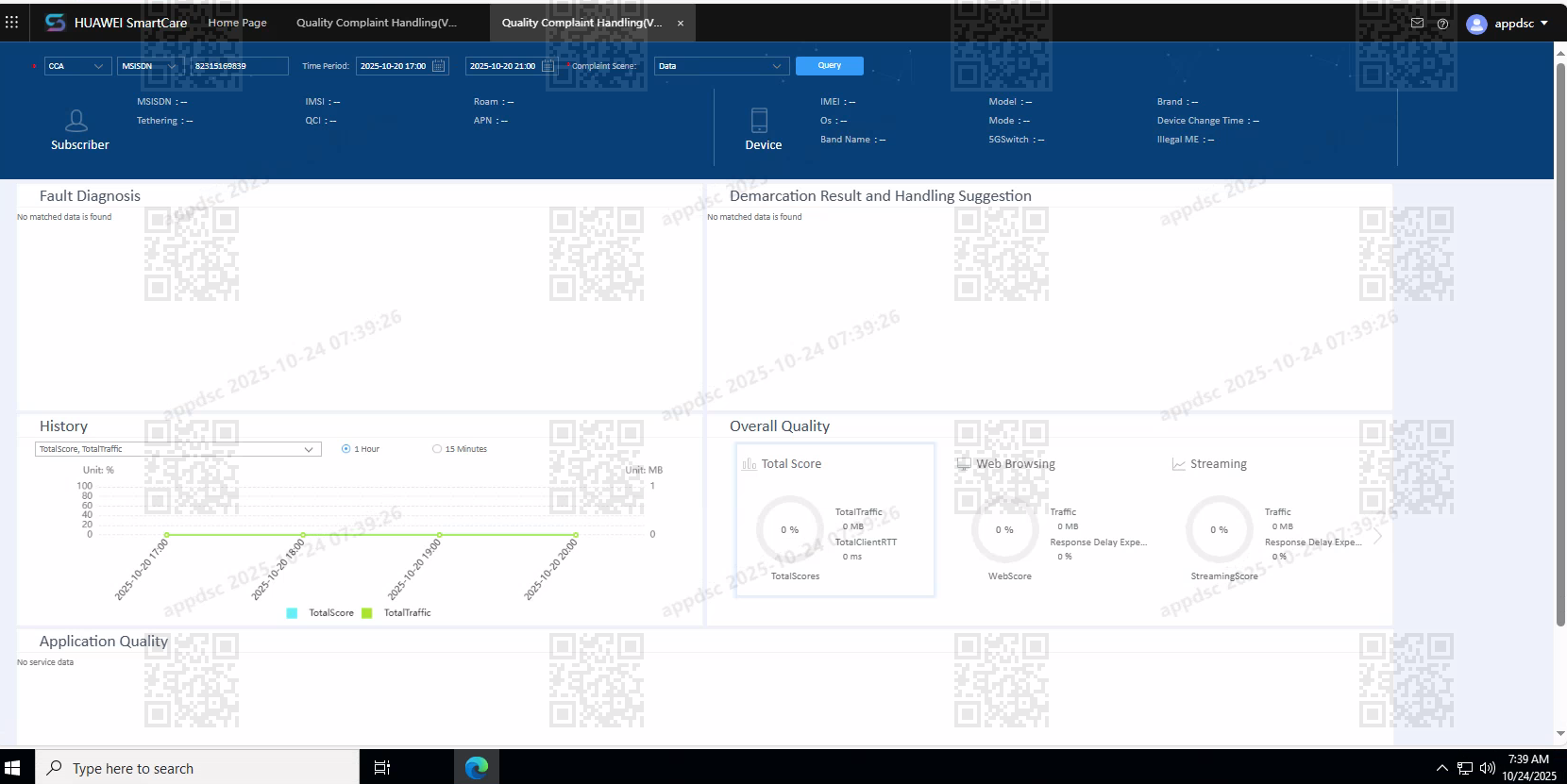The height and width of the screenshot is (784, 1567).
Task: Click the start time 2025-10-20 17:00 field
Action: 402,66
